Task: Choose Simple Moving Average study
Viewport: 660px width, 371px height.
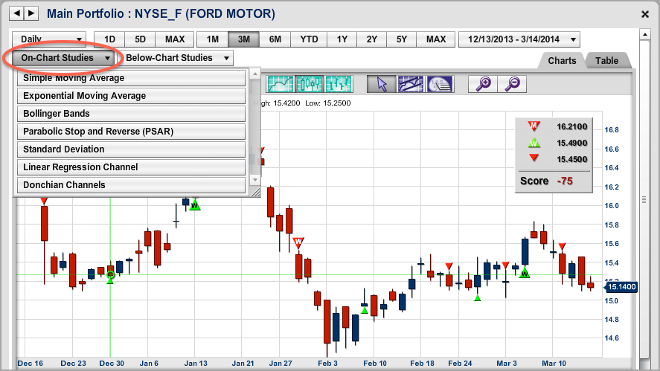Action: point(131,78)
